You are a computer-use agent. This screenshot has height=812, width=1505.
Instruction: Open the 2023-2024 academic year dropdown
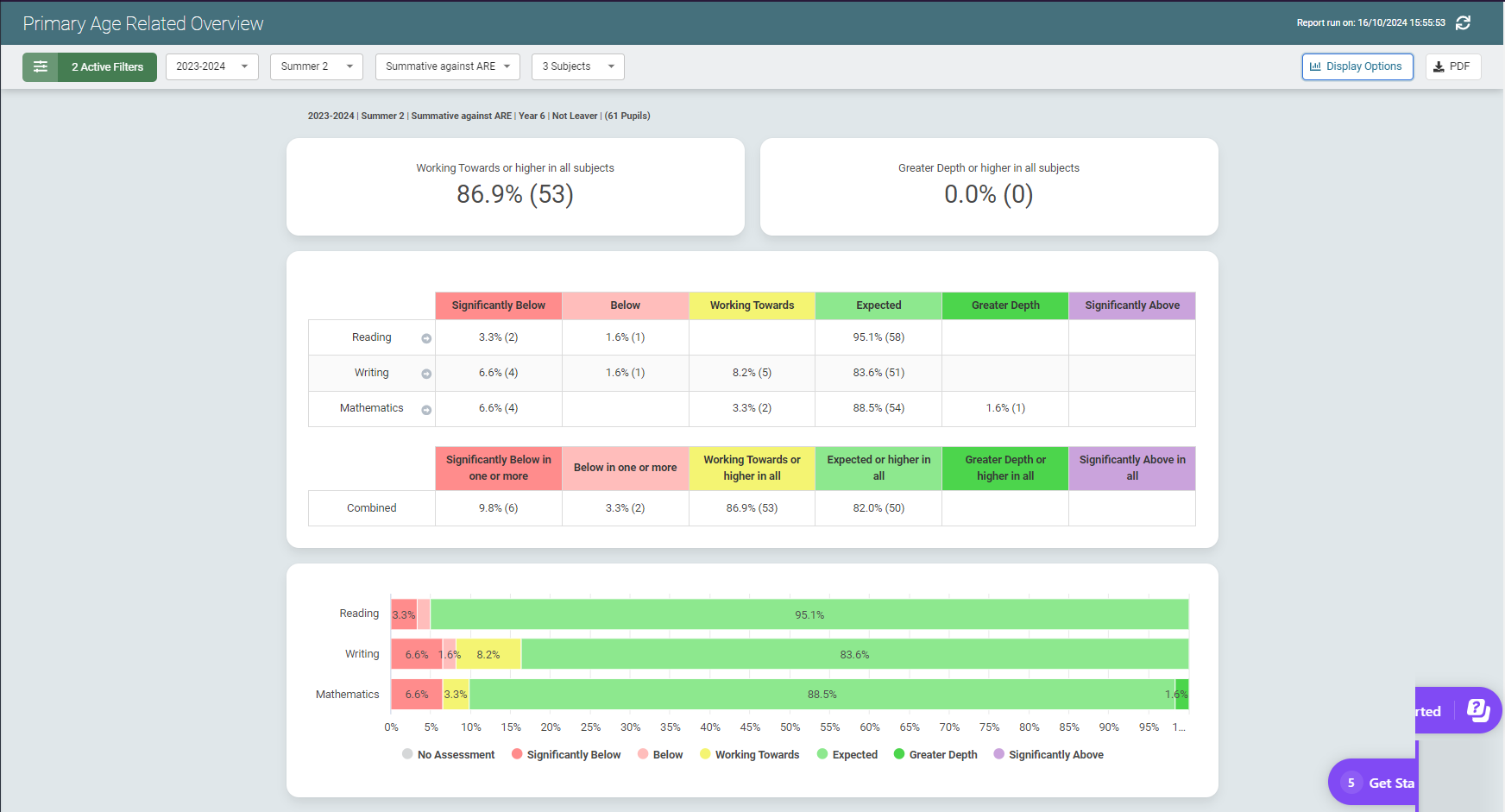point(211,66)
